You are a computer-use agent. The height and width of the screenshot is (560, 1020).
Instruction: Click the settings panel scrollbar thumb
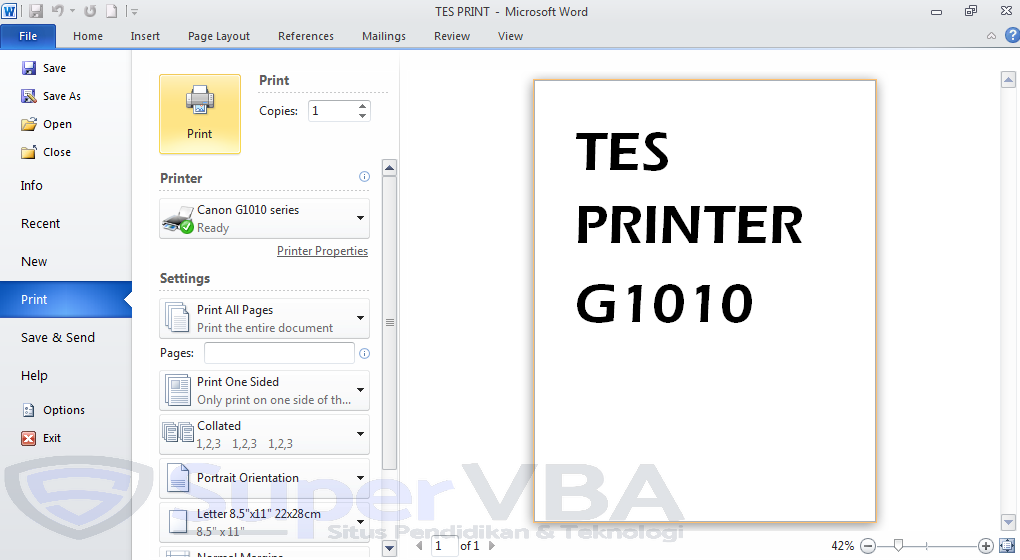coord(390,322)
